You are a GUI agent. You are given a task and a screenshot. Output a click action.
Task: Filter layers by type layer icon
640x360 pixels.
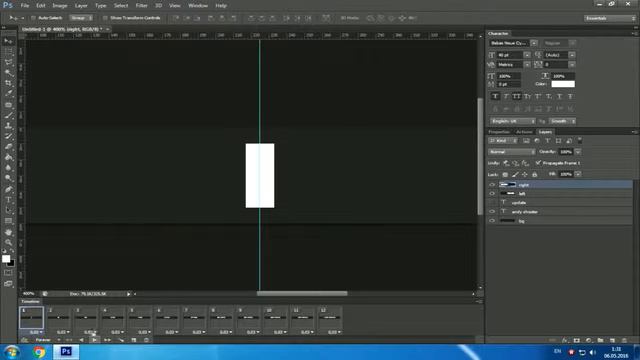548,141
